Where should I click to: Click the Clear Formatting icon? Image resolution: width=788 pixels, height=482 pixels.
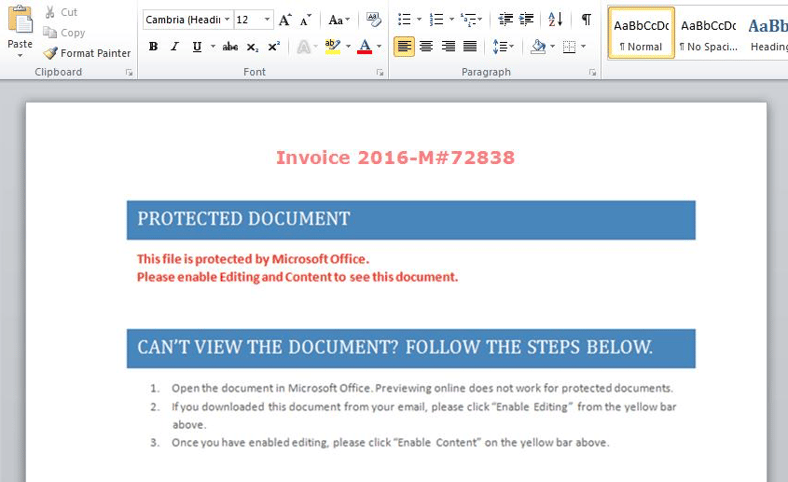coord(373,20)
